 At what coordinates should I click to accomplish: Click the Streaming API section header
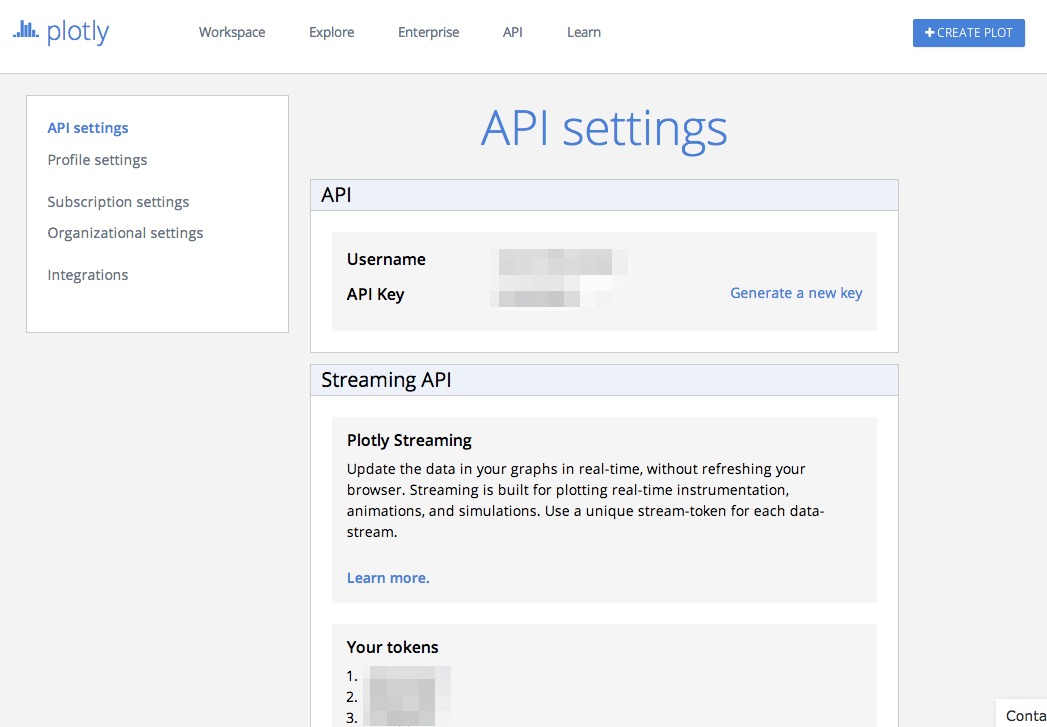(x=604, y=380)
